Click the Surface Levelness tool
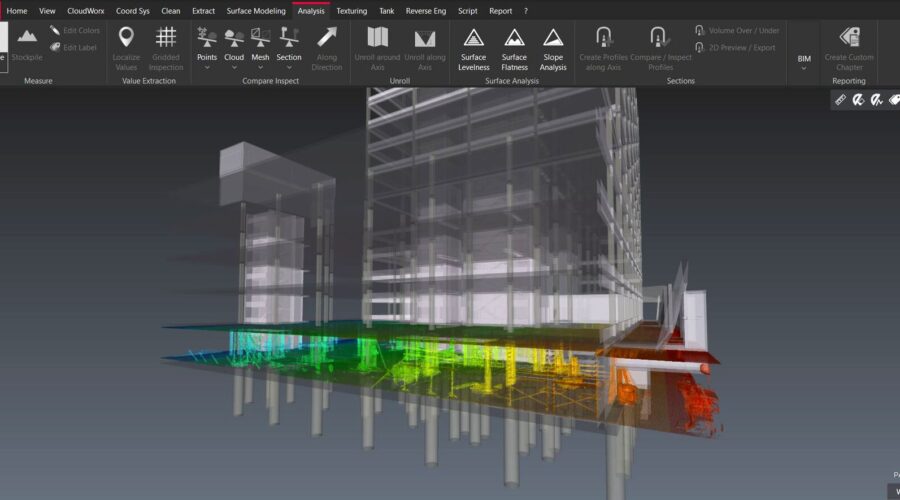Screen dimensions: 900x500 [474, 46]
